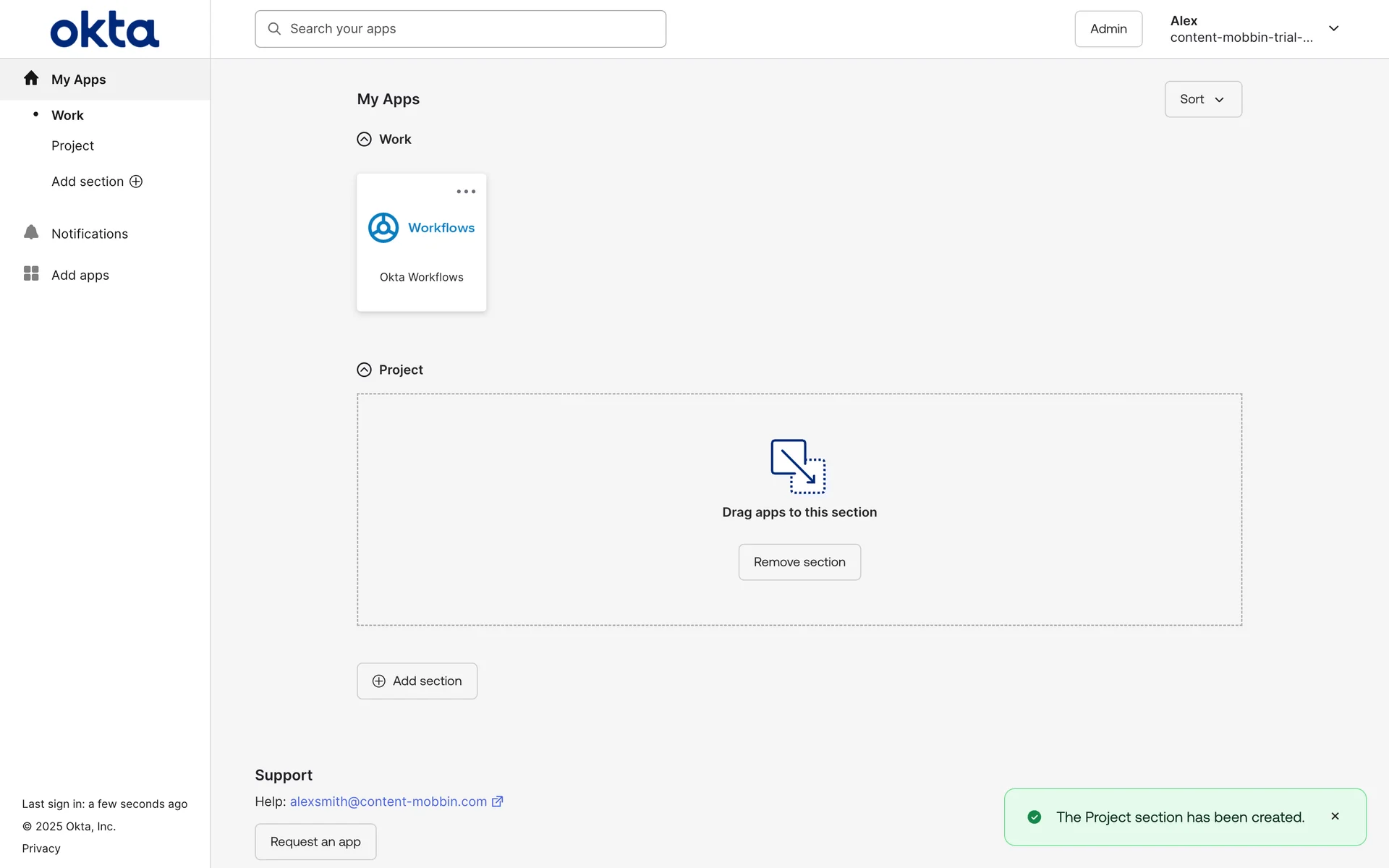Collapse the Project section

(x=364, y=370)
